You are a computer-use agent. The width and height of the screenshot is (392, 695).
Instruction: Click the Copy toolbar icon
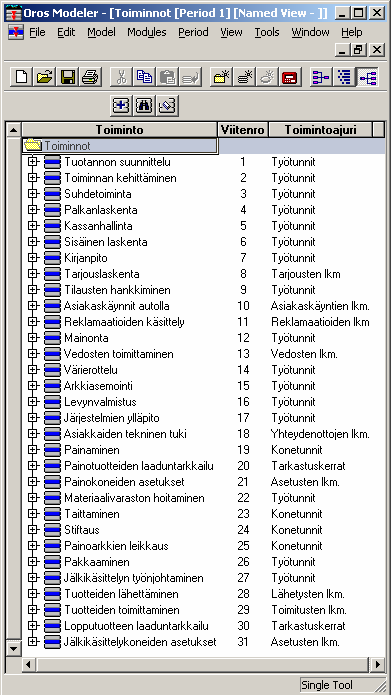point(144,77)
